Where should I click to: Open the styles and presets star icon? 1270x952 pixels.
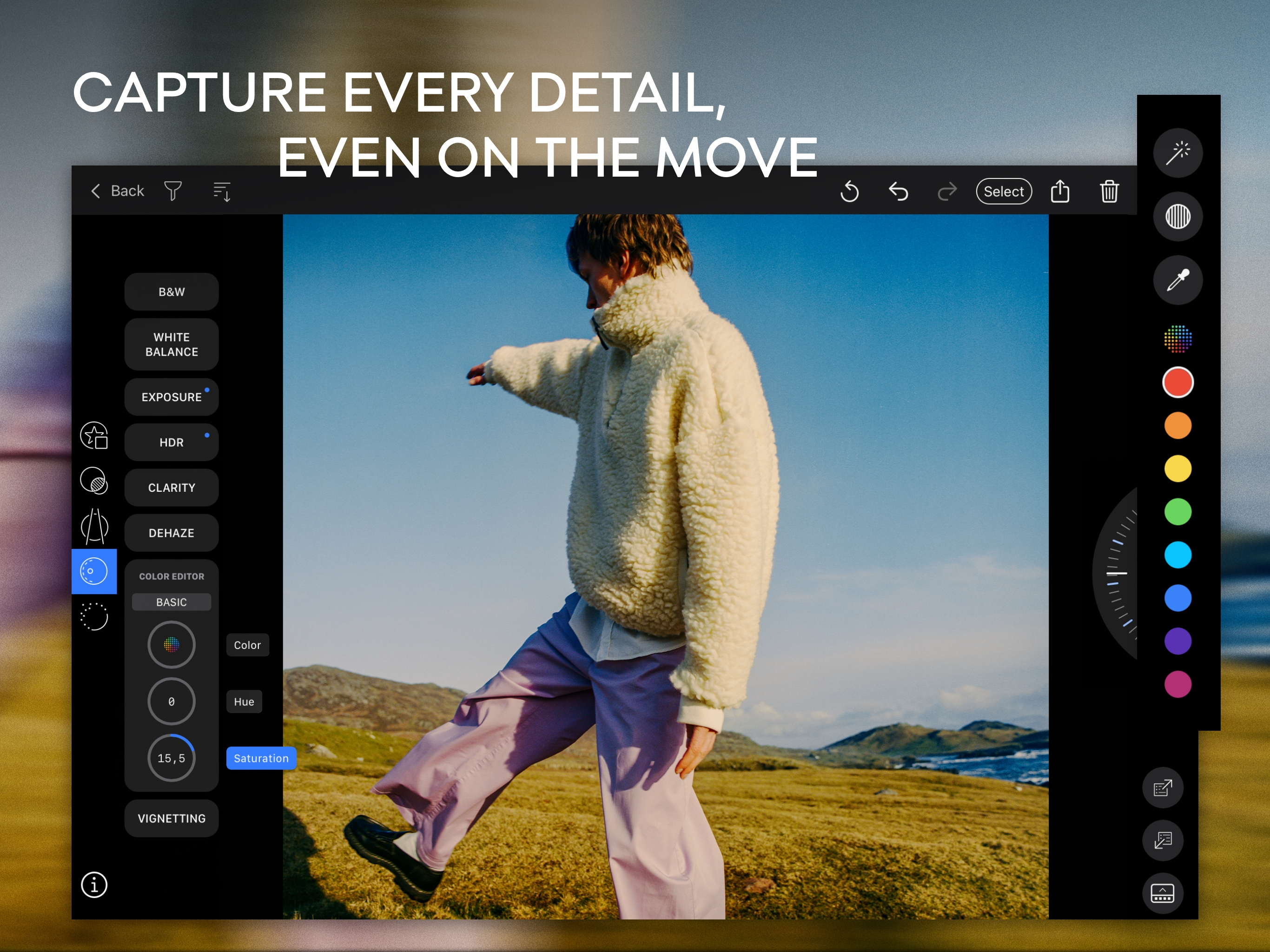point(94,436)
